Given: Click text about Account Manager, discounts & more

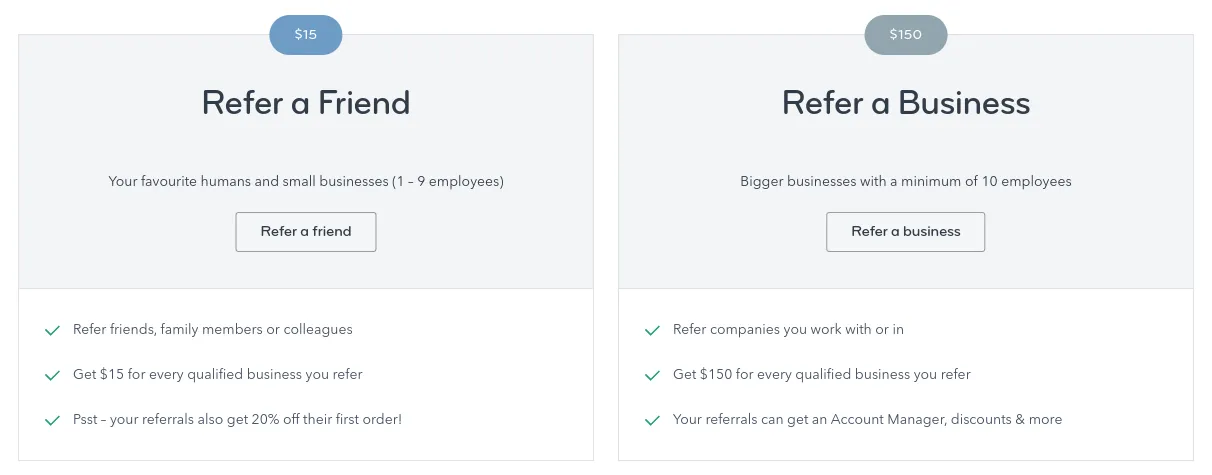Looking at the screenshot, I should (x=868, y=419).
